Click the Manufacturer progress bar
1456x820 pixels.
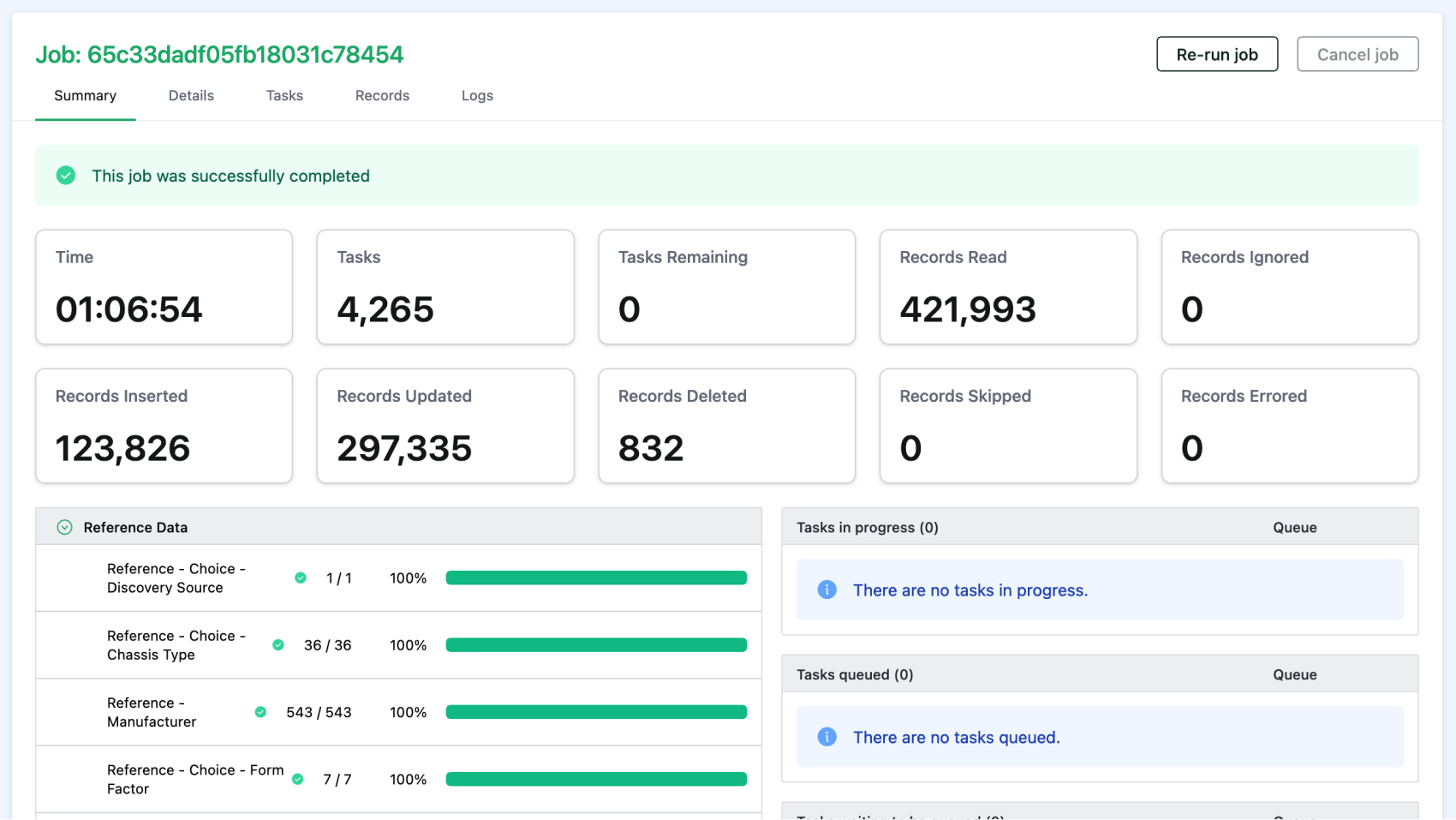(596, 712)
